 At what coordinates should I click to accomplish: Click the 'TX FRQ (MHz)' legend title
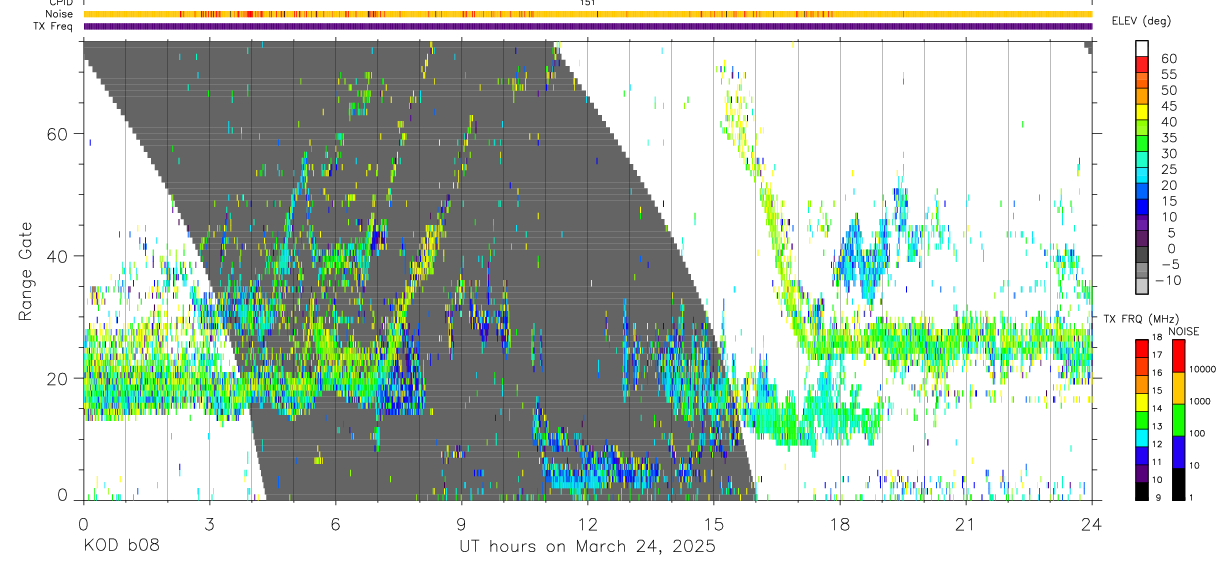click(1139, 318)
